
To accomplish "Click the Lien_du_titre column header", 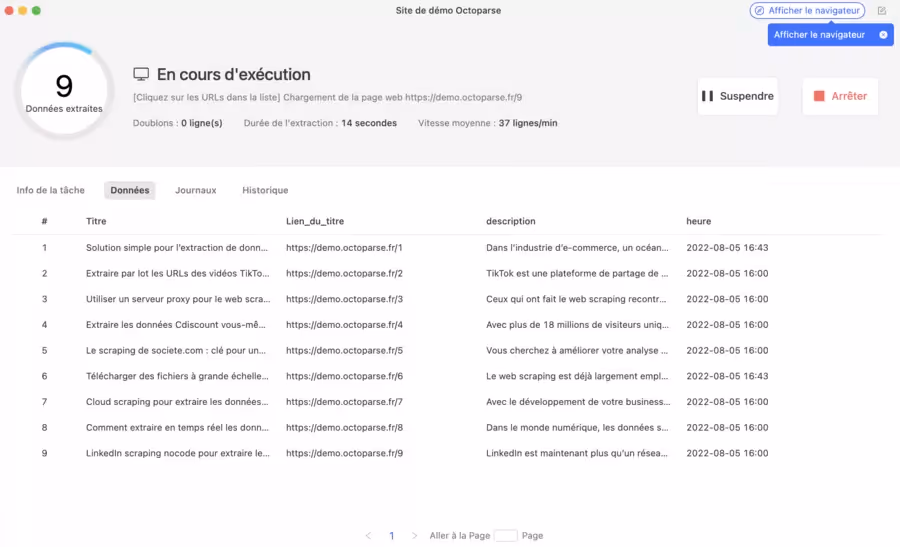I will pyautogui.click(x=315, y=221).
